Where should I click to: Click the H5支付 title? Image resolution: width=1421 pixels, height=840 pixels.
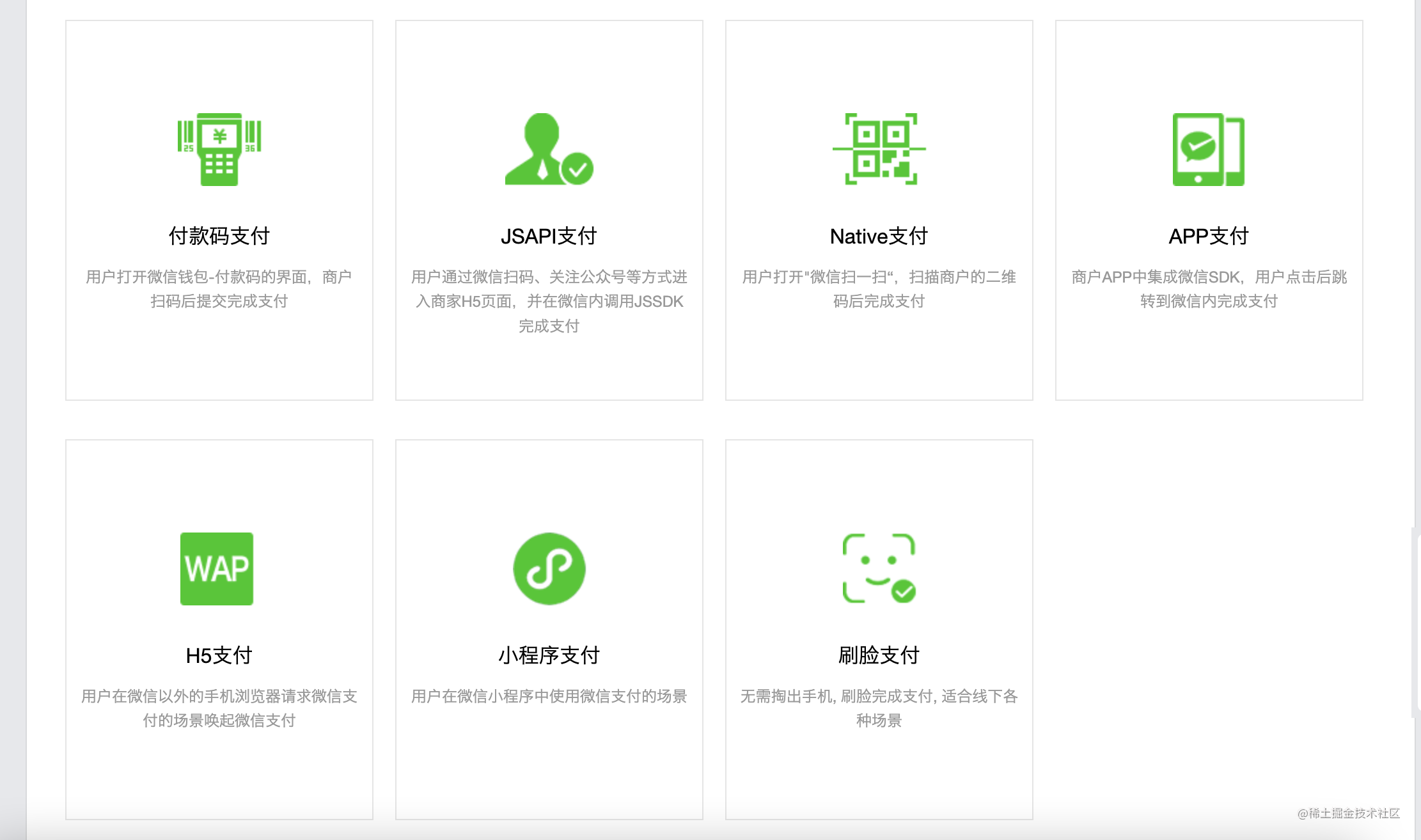click(219, 655)
